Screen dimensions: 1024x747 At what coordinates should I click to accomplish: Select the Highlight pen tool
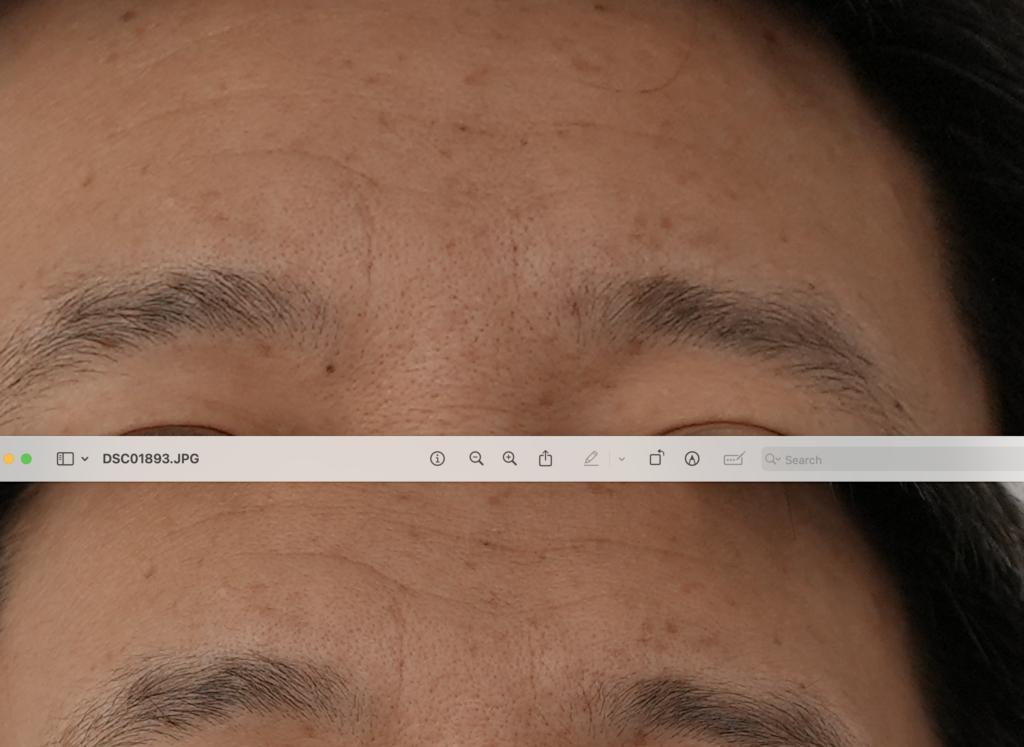click(591, 459)
